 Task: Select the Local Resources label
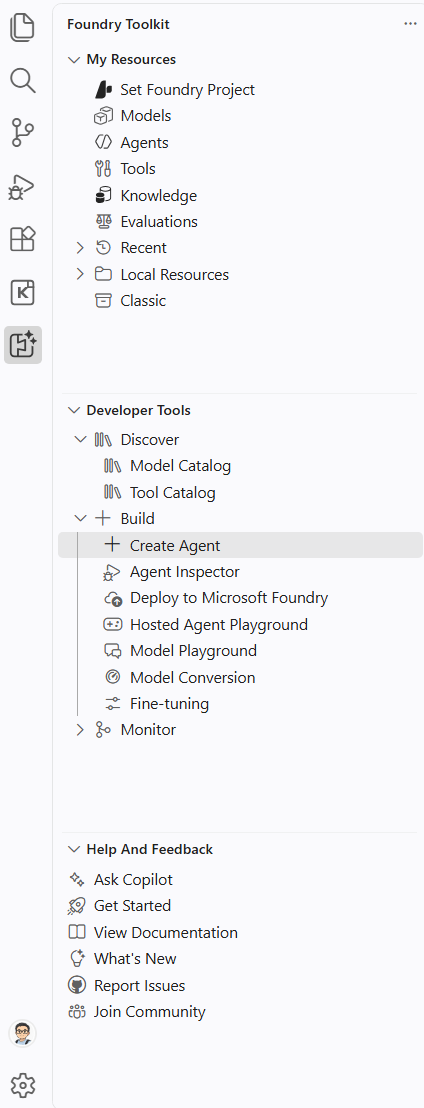point(175,274)
